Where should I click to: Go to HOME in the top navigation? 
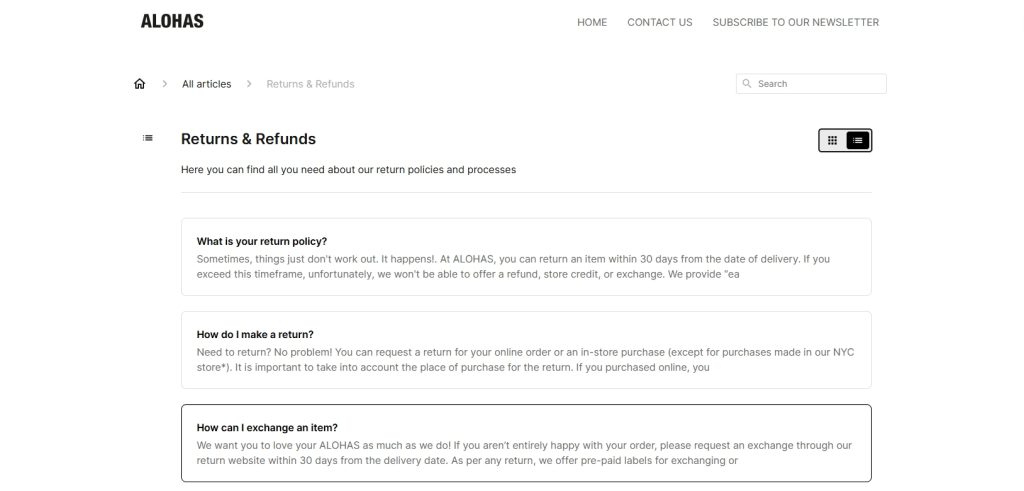592,22
